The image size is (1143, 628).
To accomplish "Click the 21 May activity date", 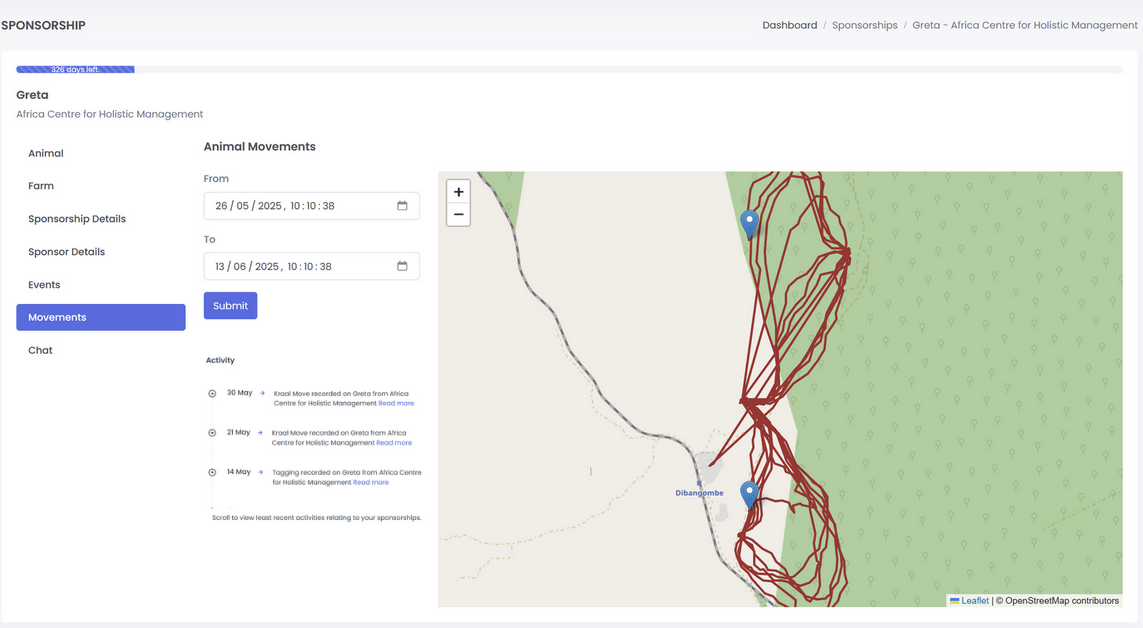I will 238,432.
